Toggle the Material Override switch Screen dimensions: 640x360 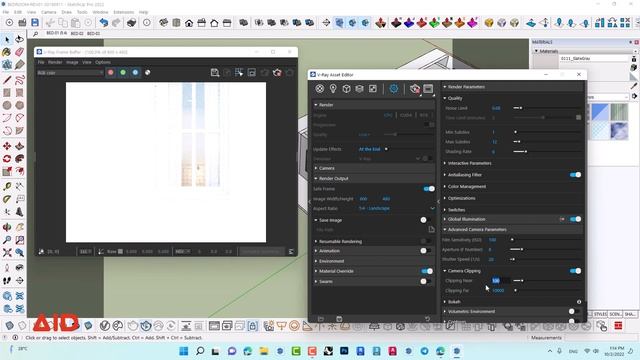tap(427, 271)
